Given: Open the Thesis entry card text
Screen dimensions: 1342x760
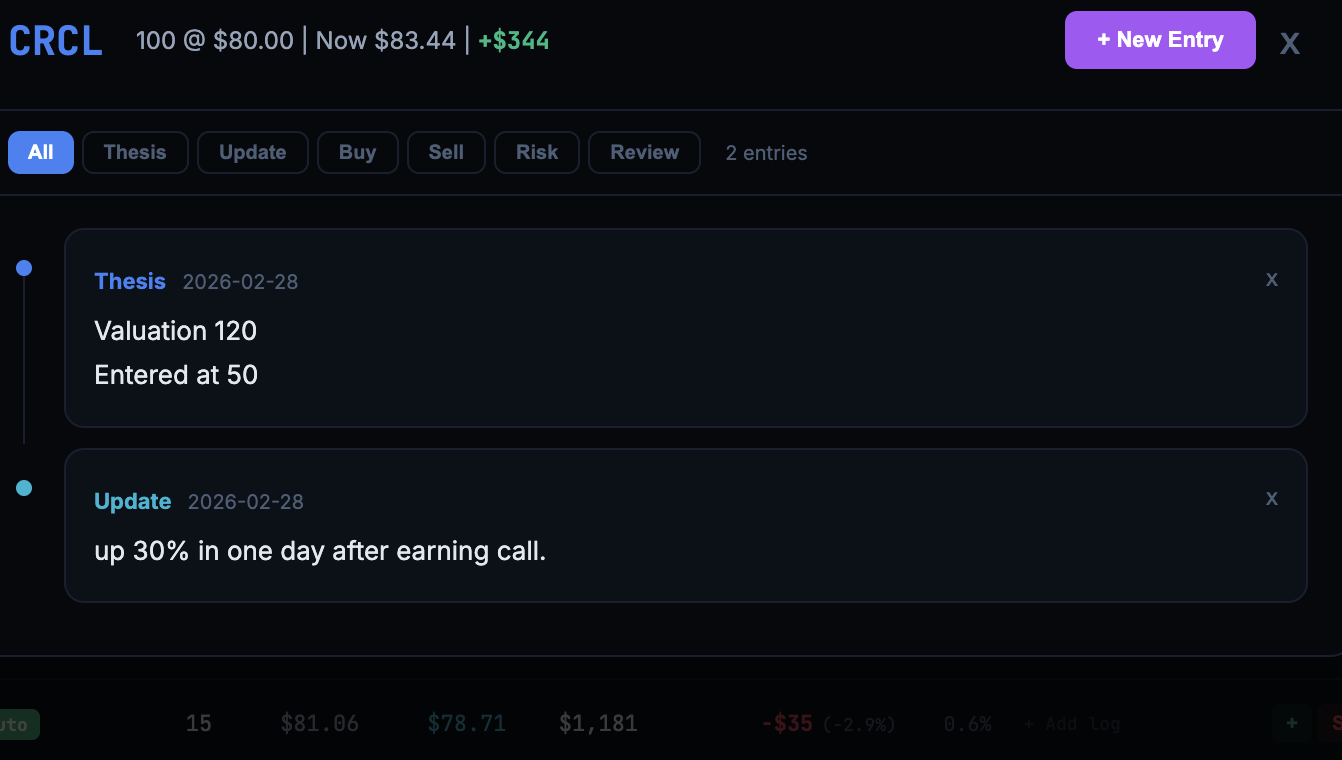Looking at the screenshot, I should (176, 352).
